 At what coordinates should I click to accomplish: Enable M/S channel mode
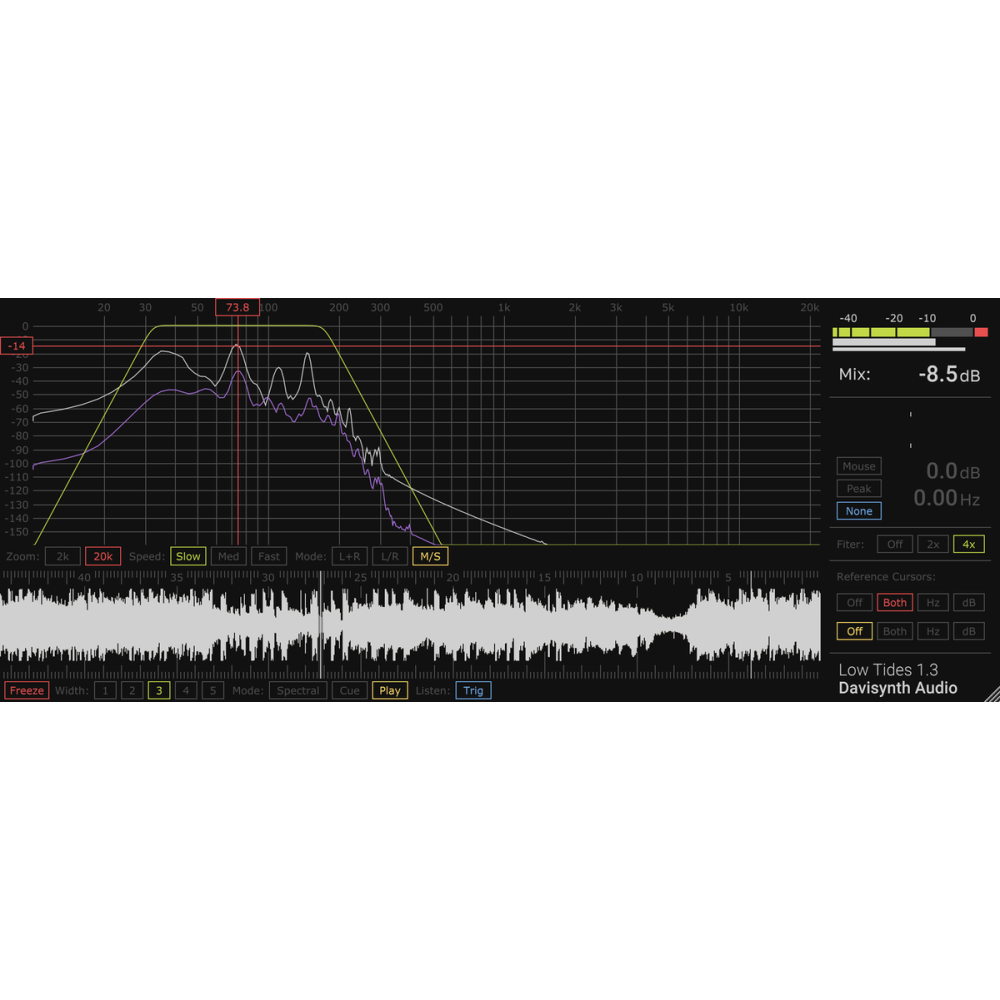(430, 556)
